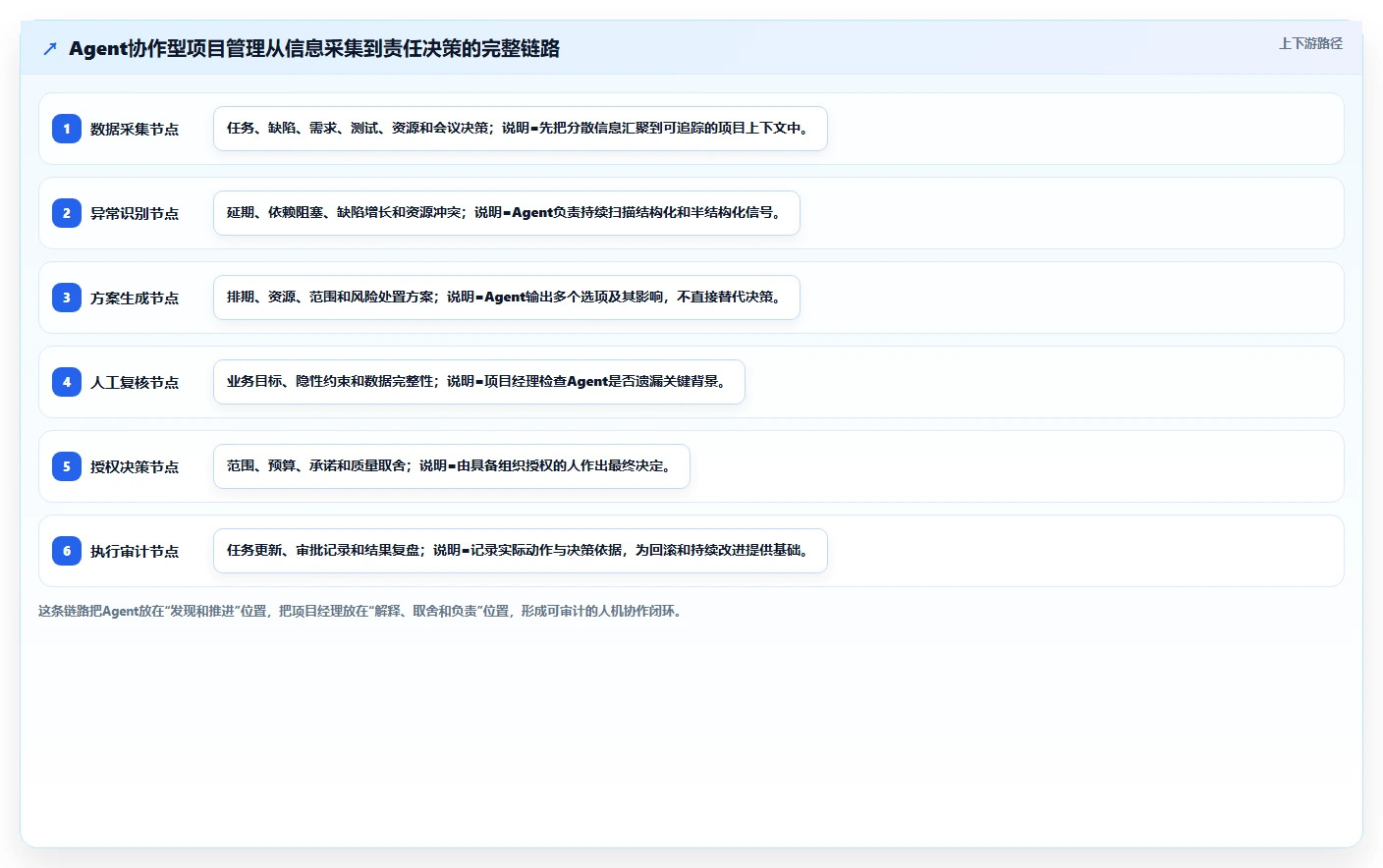
Task: Click the 上下游路径 tag in the header
Action: (x=1310, y=43)
